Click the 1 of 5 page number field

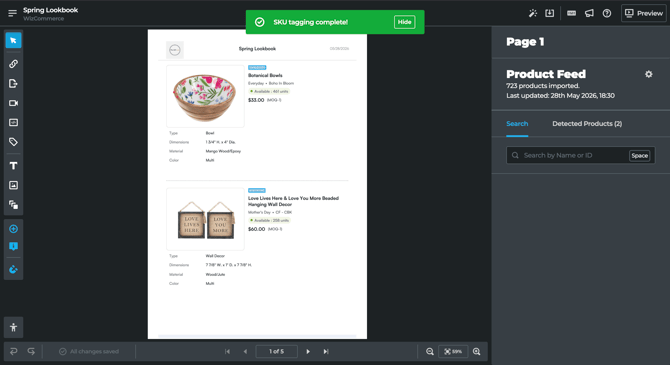tap(276, 351)
